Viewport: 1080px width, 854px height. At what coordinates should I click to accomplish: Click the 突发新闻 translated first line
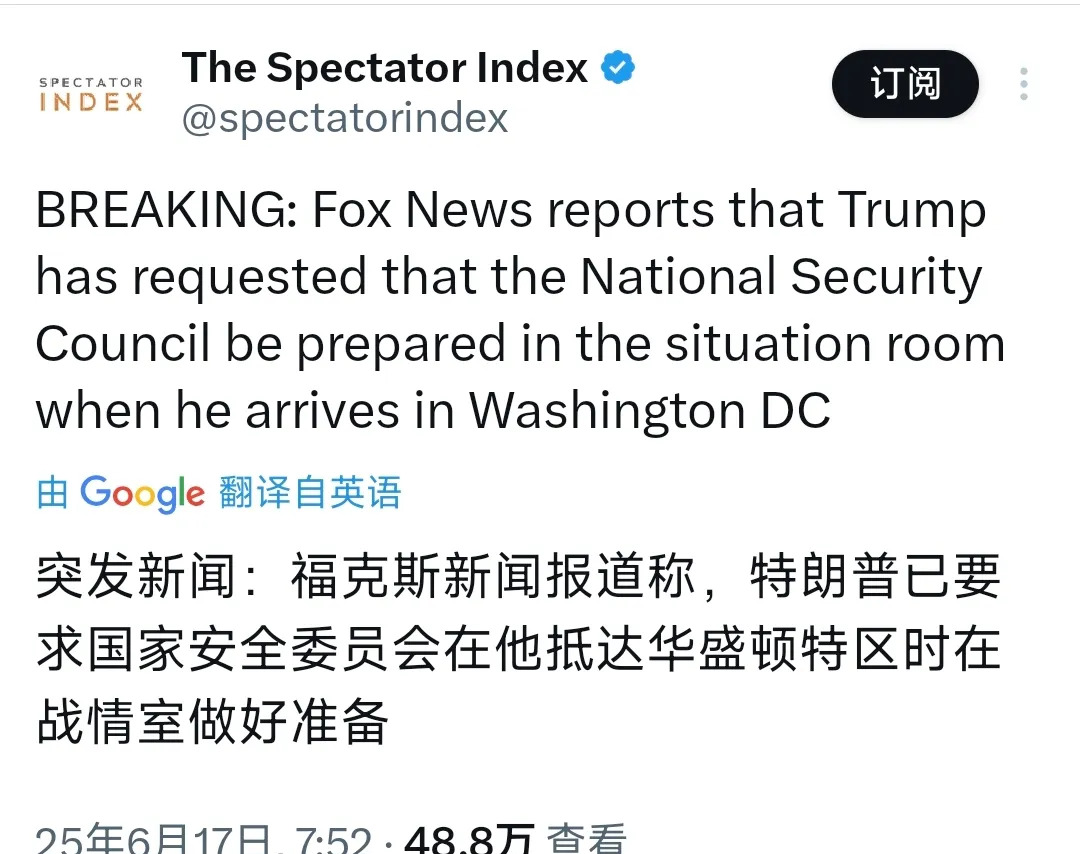[x=518, y=576]
